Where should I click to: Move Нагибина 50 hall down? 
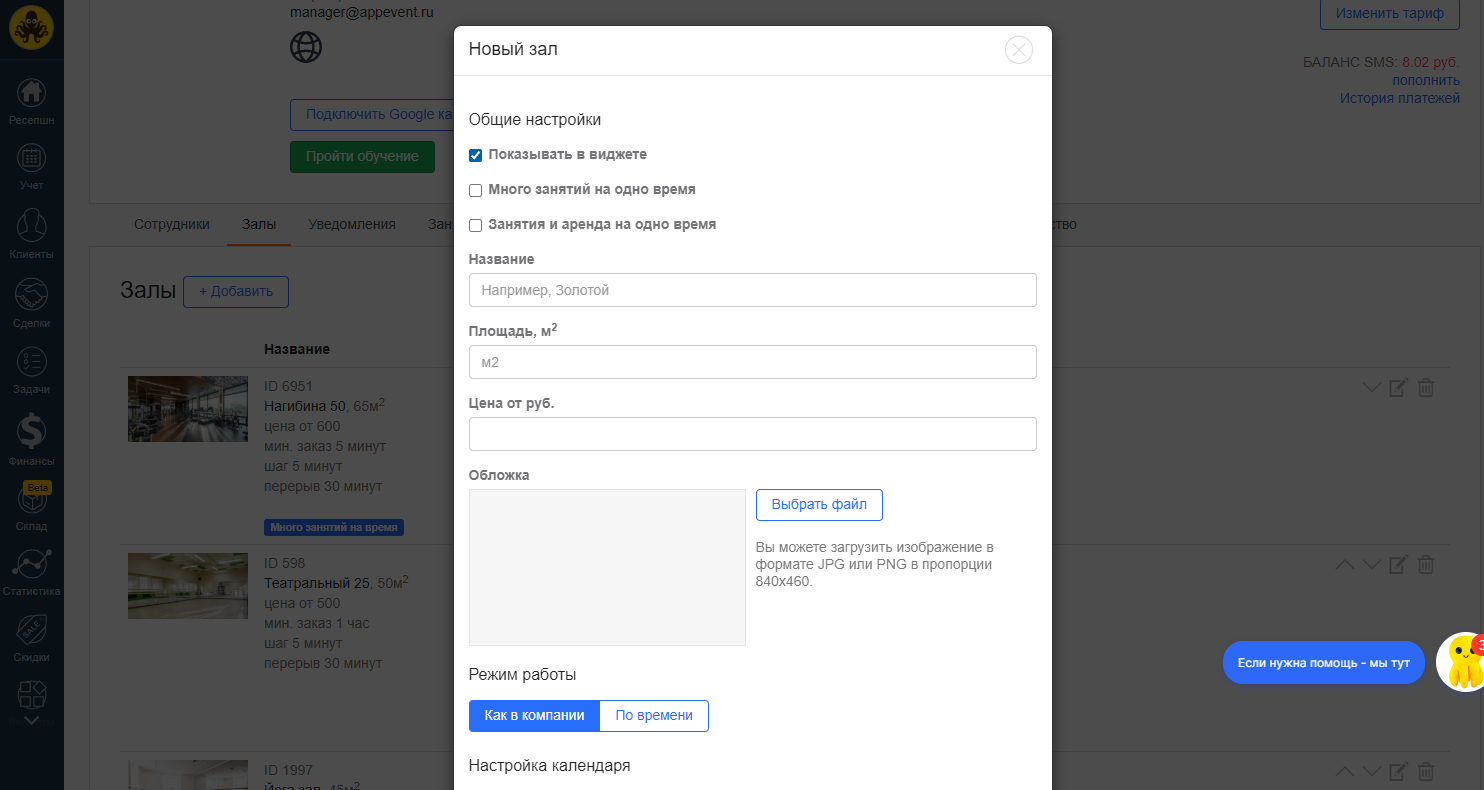tap(1371, 388)
